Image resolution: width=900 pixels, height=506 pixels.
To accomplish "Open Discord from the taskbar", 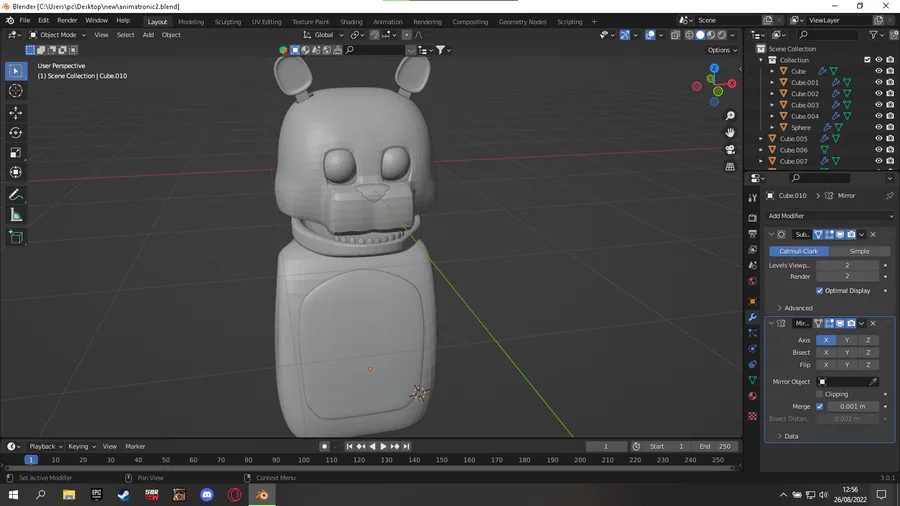I will point(207,495).
